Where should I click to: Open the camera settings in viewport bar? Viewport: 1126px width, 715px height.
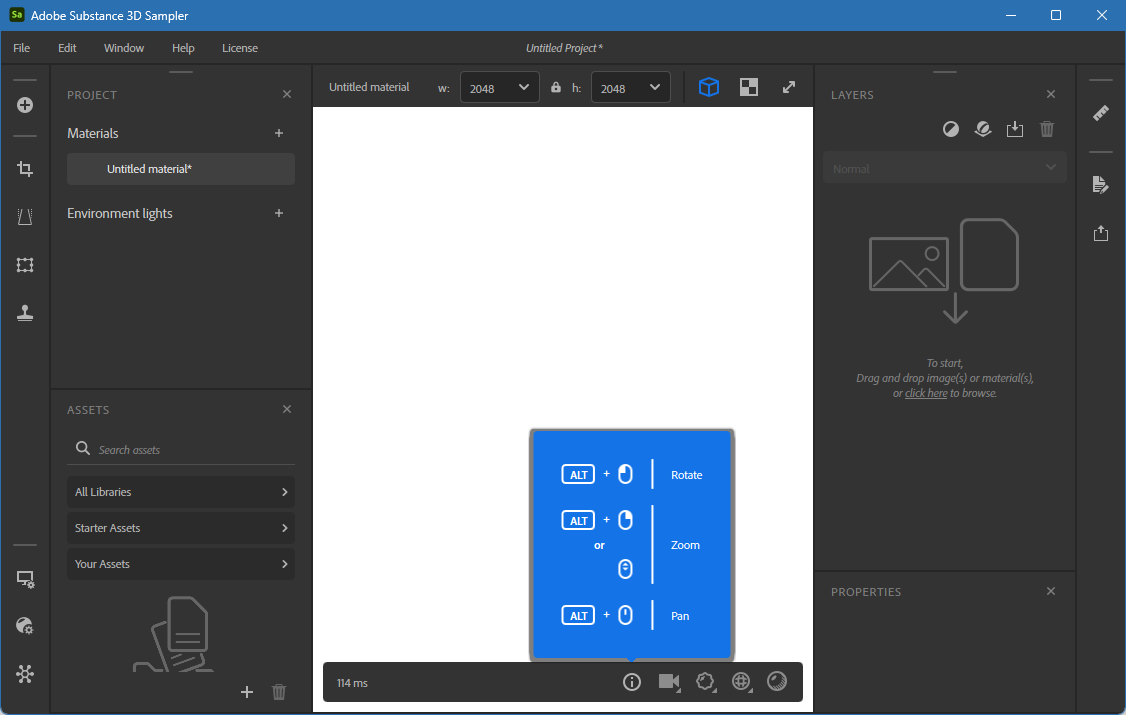[x=669, y=682]
